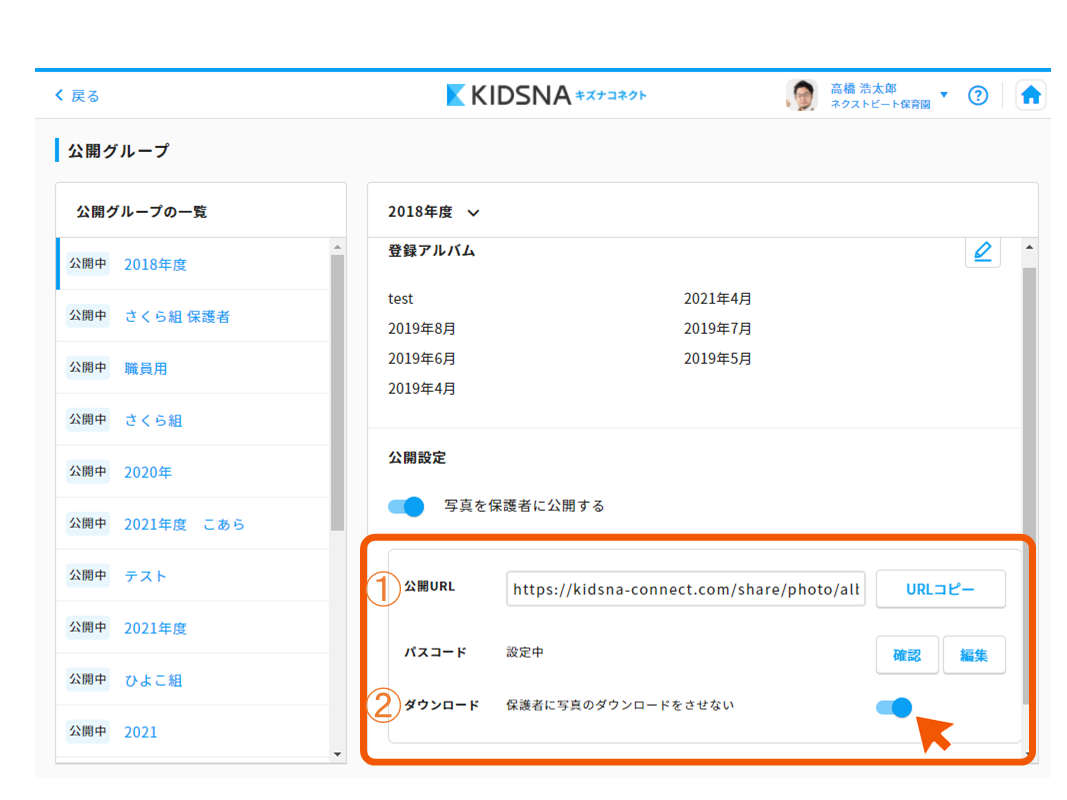The width and height of the screenshot is (1067, 800).
Task: Click the passcode 確認 button
Action: click(907, 655)
